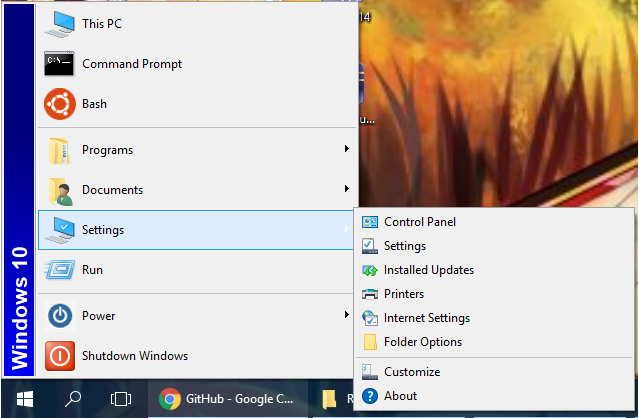Click the Documents user folder icon

(x=60, y=191)
